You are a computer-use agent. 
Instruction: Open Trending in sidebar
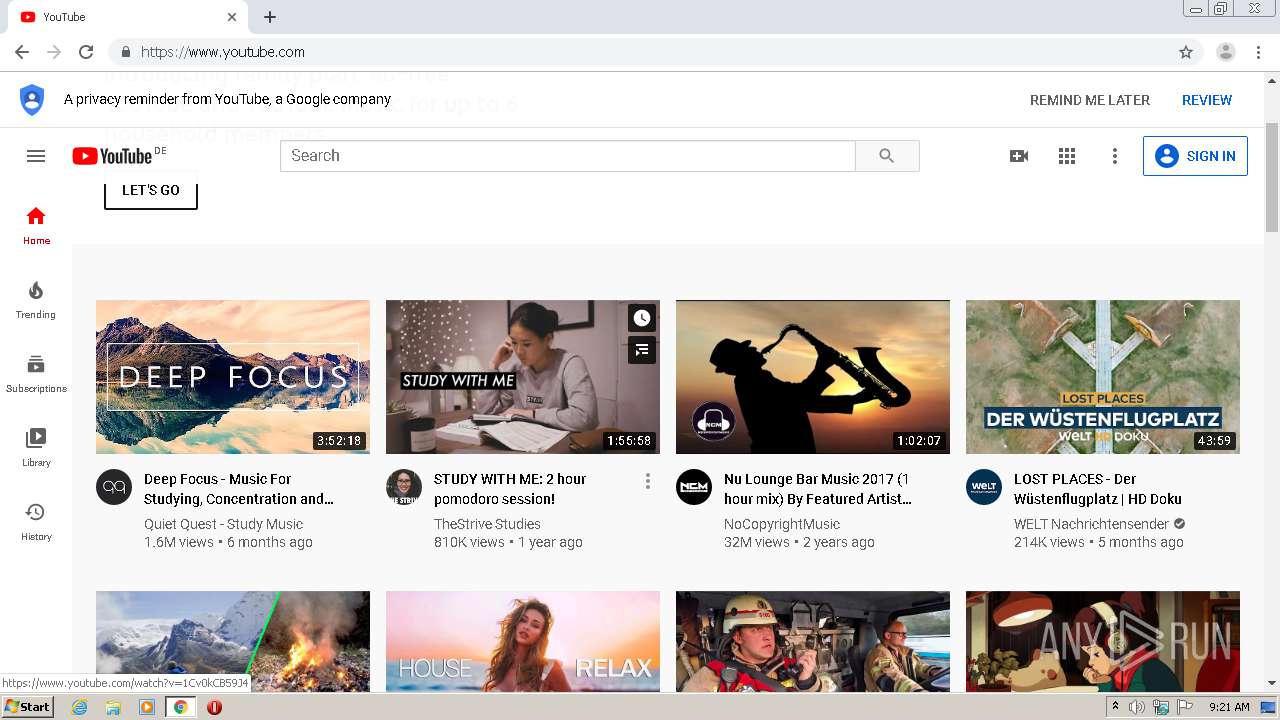[x=36, y=300]
